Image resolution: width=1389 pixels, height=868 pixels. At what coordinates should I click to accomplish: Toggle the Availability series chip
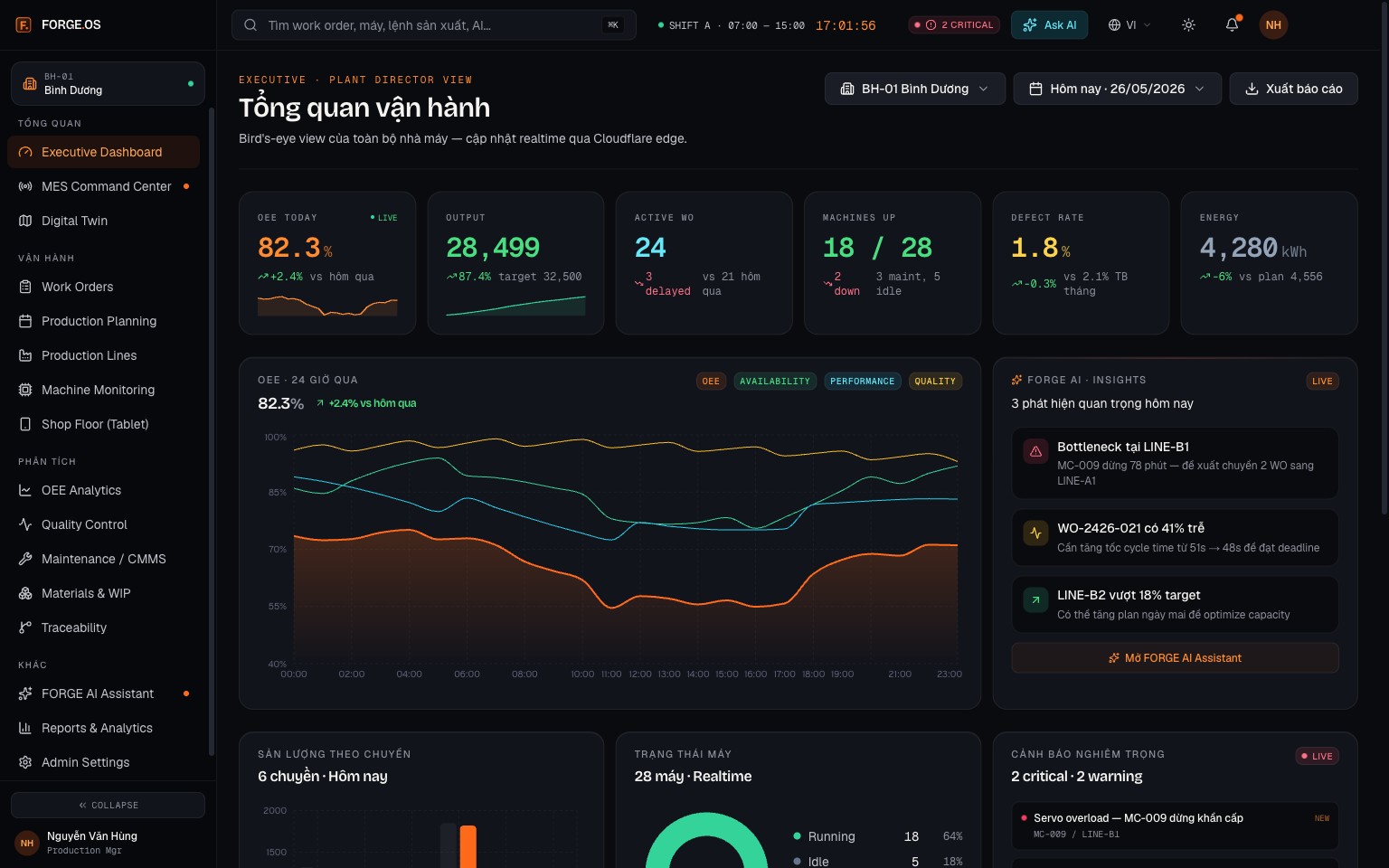(x=775, y=382)
